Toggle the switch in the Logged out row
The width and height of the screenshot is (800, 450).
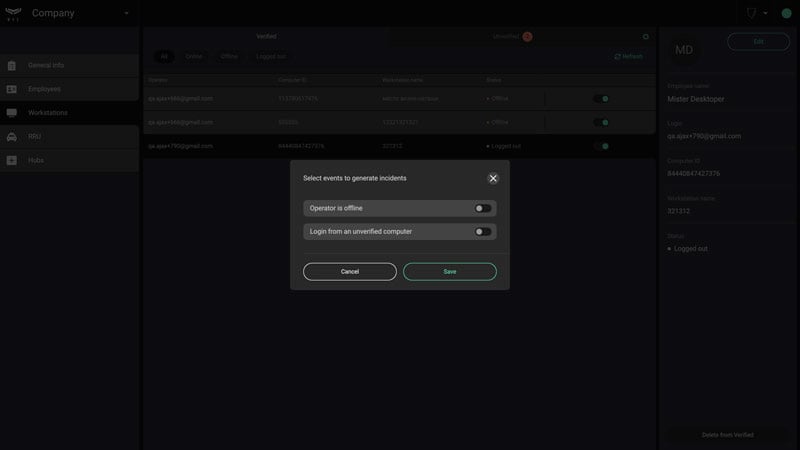(x=601, y=146)
